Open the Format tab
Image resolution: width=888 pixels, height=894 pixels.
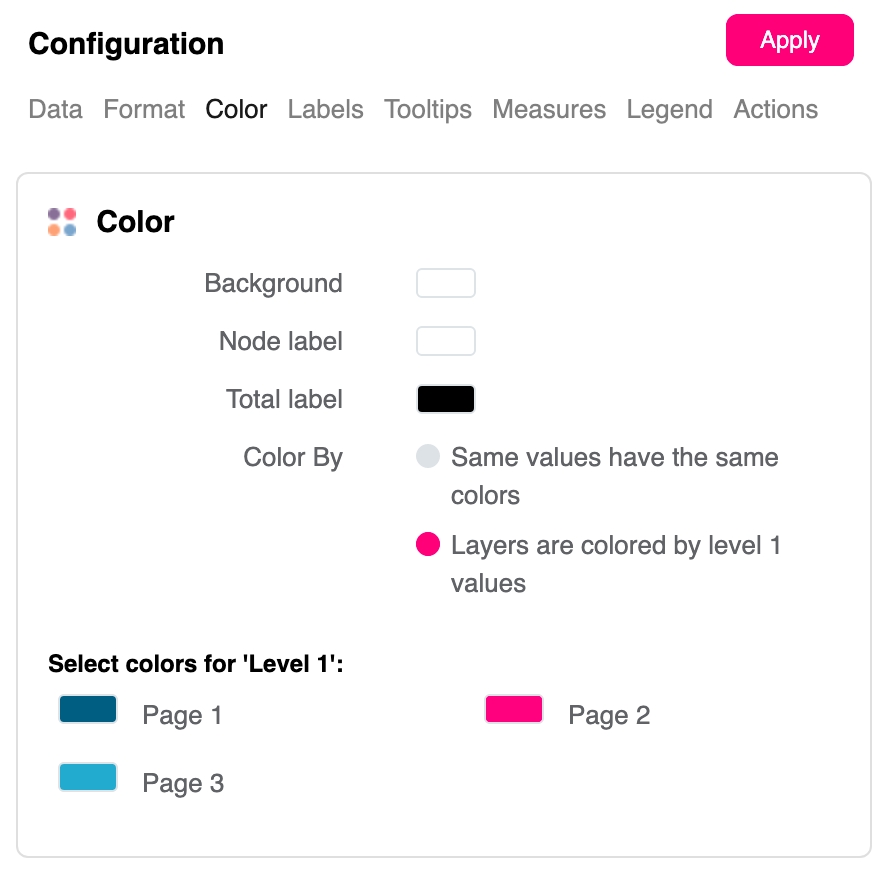coord(144,109)
